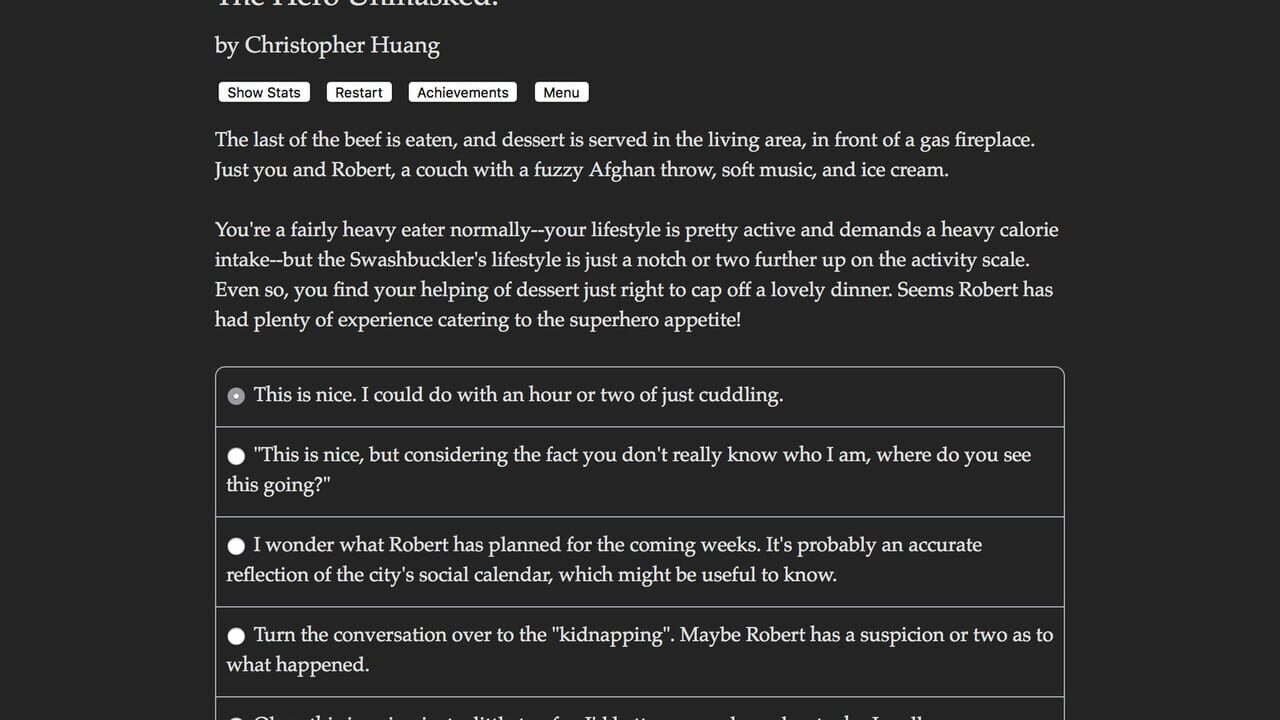Click the author line "by Christopher Huang"
The height and width of the screenshot is (720, 1280).
pyautogui.click(x=327, y=45)
